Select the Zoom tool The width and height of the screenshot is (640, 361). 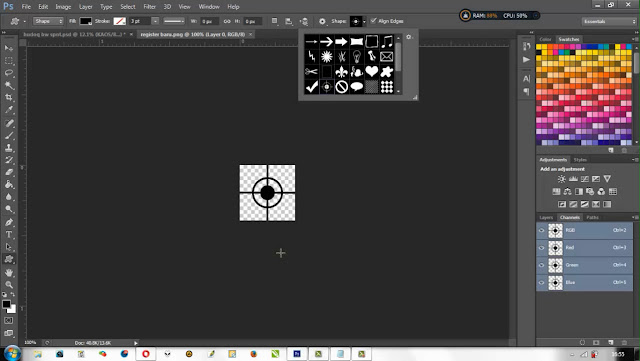pyautogui.click(x=9, y=285)
